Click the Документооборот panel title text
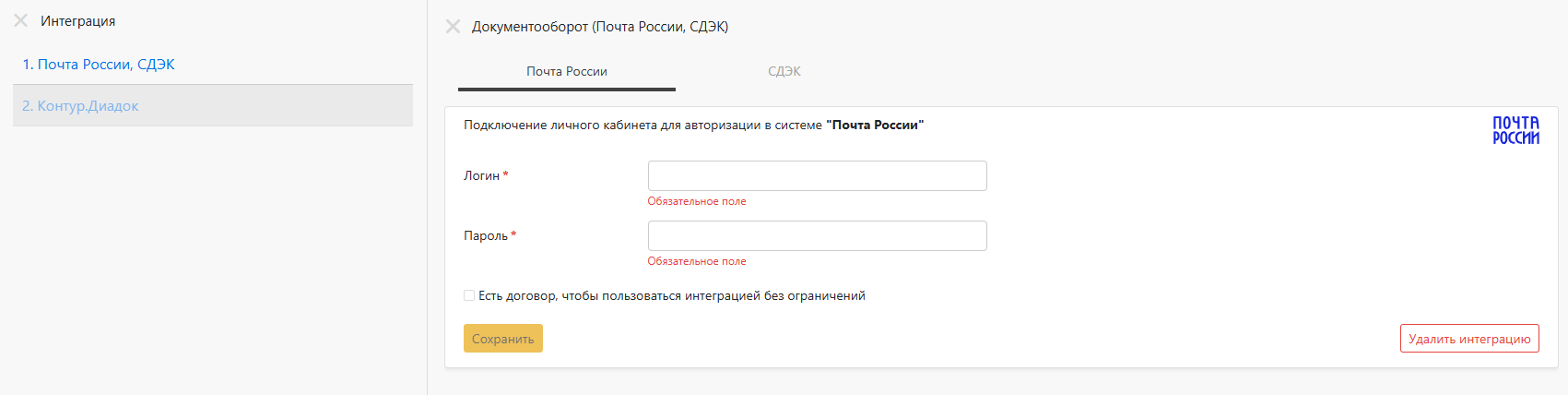The width and height of the screenshot is (1568, 395). click(600, 27)
